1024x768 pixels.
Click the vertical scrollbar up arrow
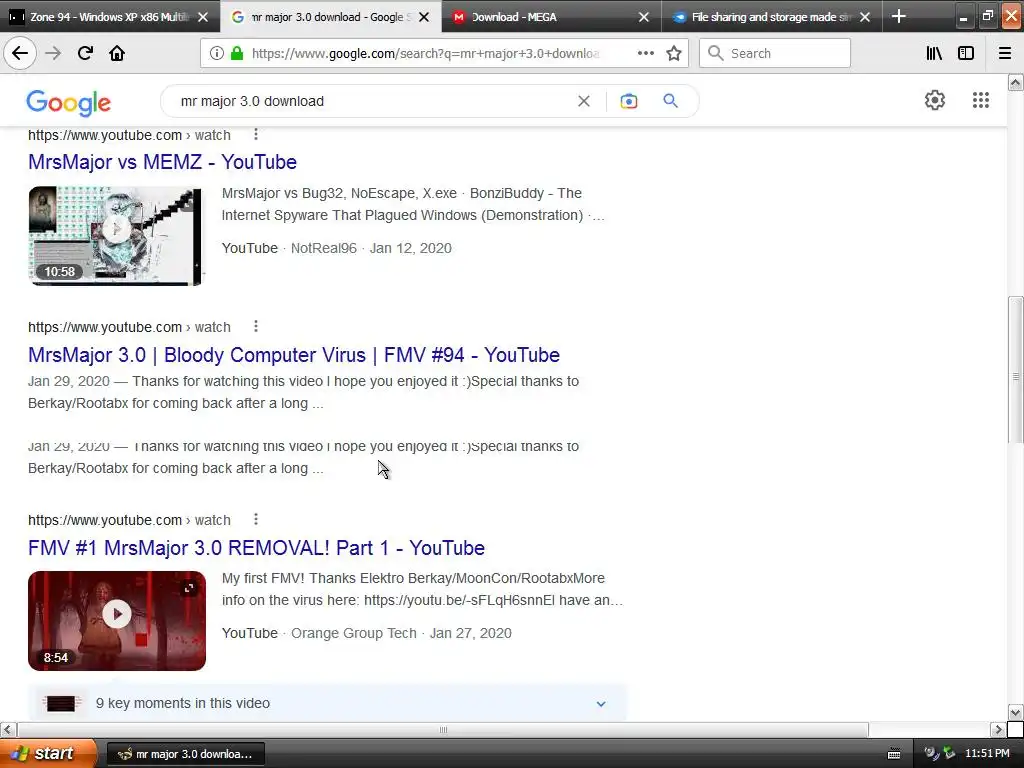(1016, 82)
